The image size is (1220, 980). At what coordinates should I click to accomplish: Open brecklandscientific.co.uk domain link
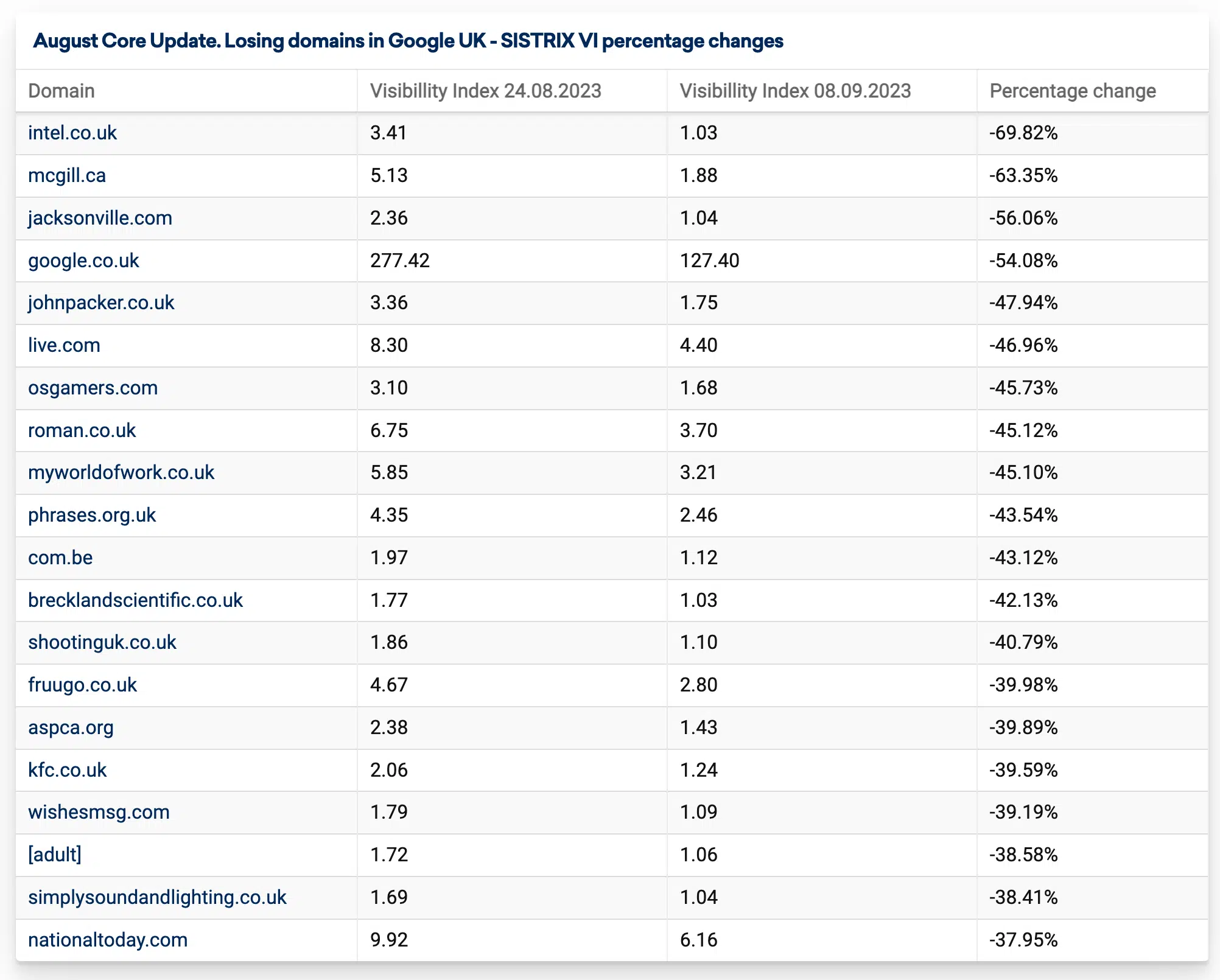(x=135, y=600)
